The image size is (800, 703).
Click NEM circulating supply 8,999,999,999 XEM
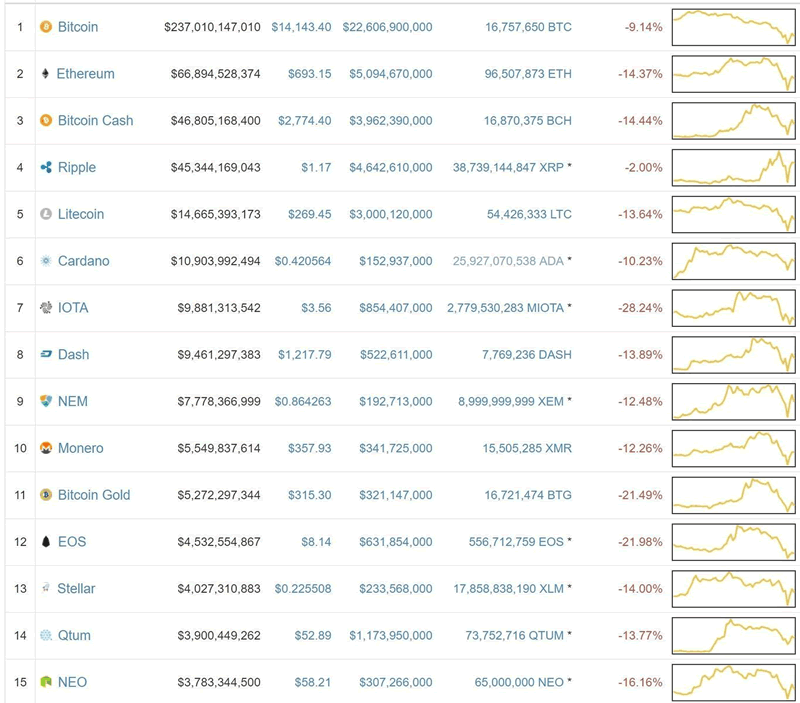click(x=511, y=401)
